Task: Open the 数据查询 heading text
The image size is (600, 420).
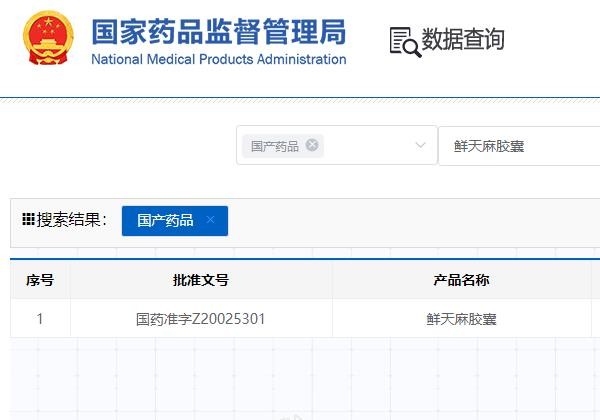Action: [463, 40]
